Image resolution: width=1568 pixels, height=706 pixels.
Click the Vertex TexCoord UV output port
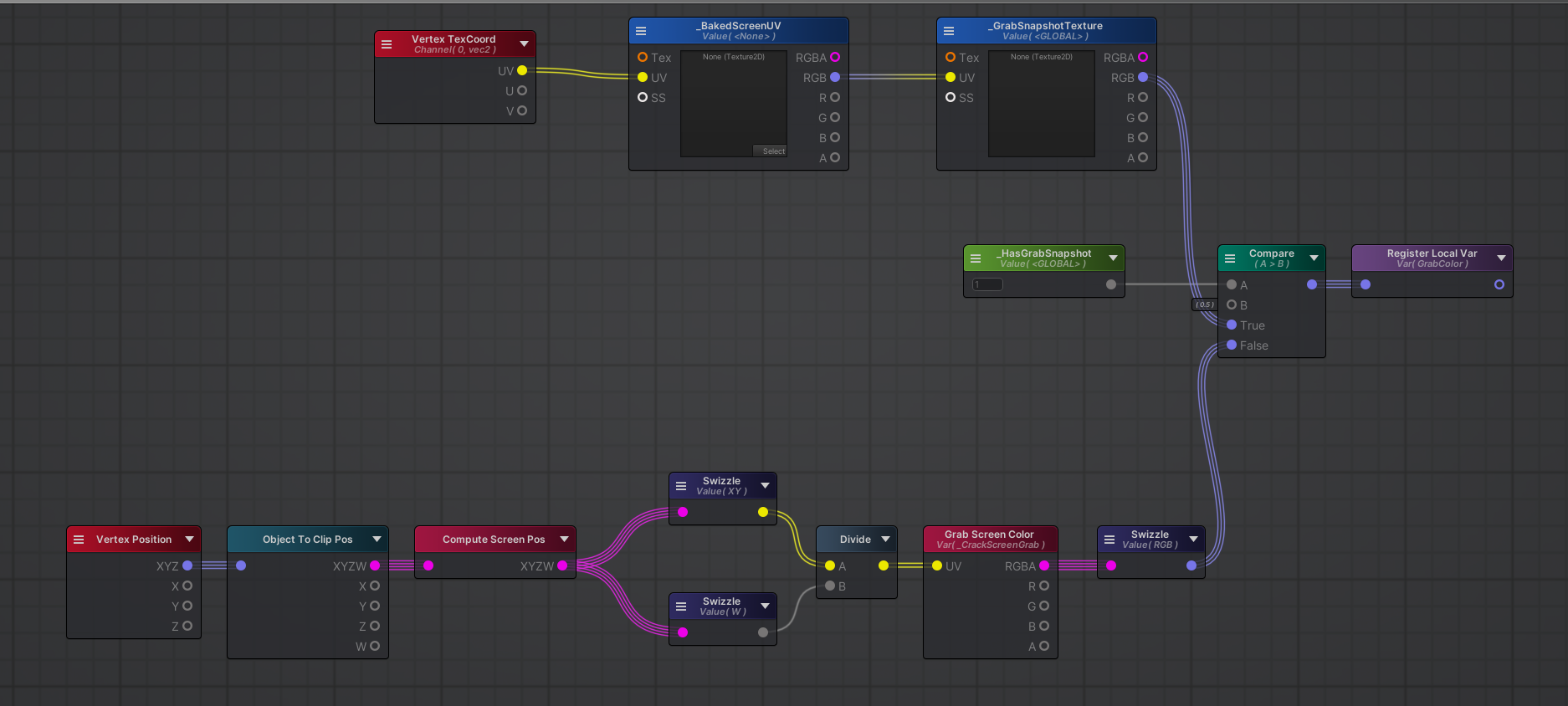pos(522,70)
